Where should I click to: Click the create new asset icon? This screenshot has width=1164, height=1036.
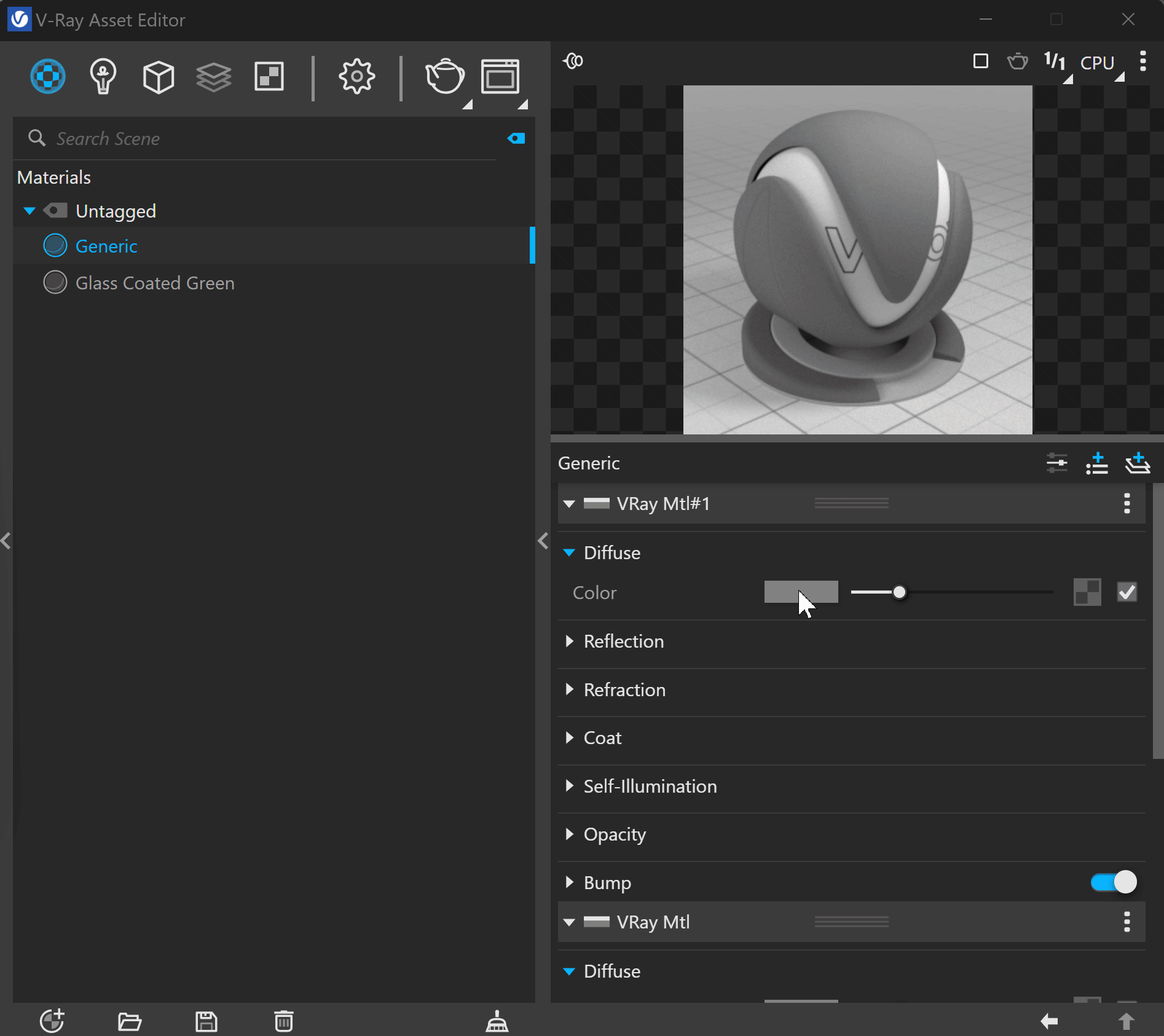pyautogui.click(x=52, y=1021)
